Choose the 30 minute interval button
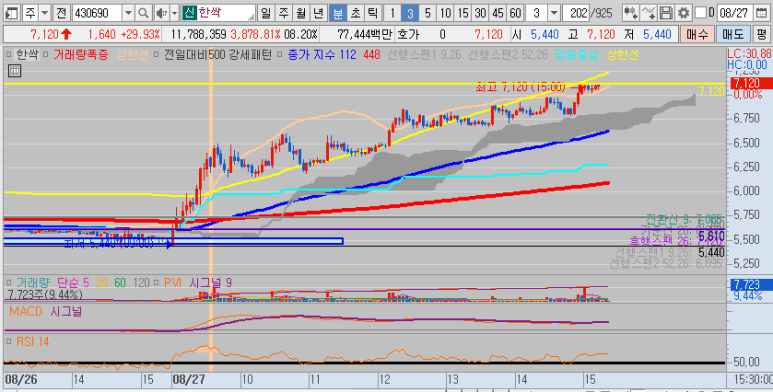 tap(481, 13)
